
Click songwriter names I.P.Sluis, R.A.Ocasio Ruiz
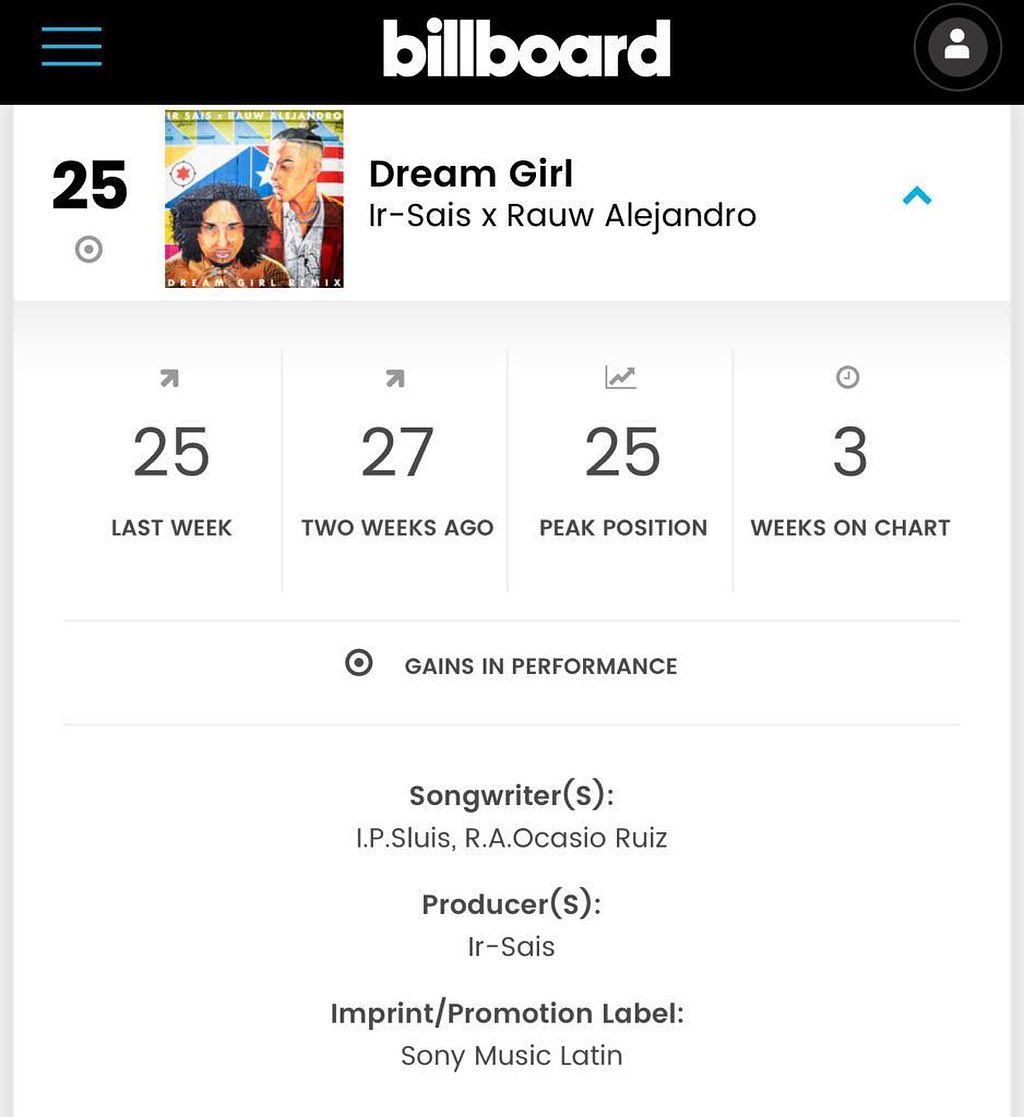click(512, 838)
